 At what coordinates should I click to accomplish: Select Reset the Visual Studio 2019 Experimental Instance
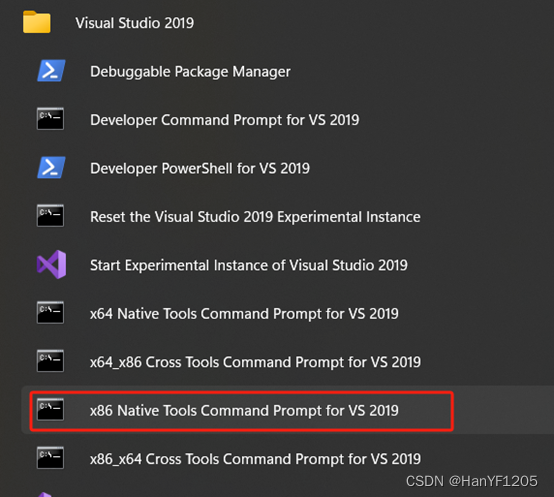[x=255, y=217]
